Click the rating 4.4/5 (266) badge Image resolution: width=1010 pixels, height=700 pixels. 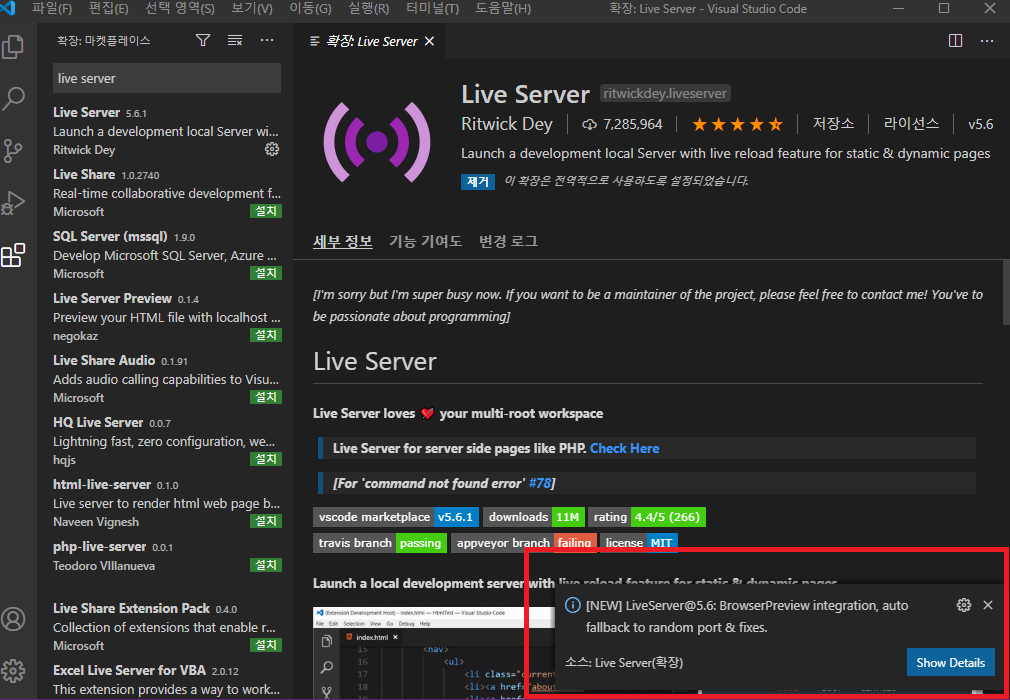coord(647,517)
